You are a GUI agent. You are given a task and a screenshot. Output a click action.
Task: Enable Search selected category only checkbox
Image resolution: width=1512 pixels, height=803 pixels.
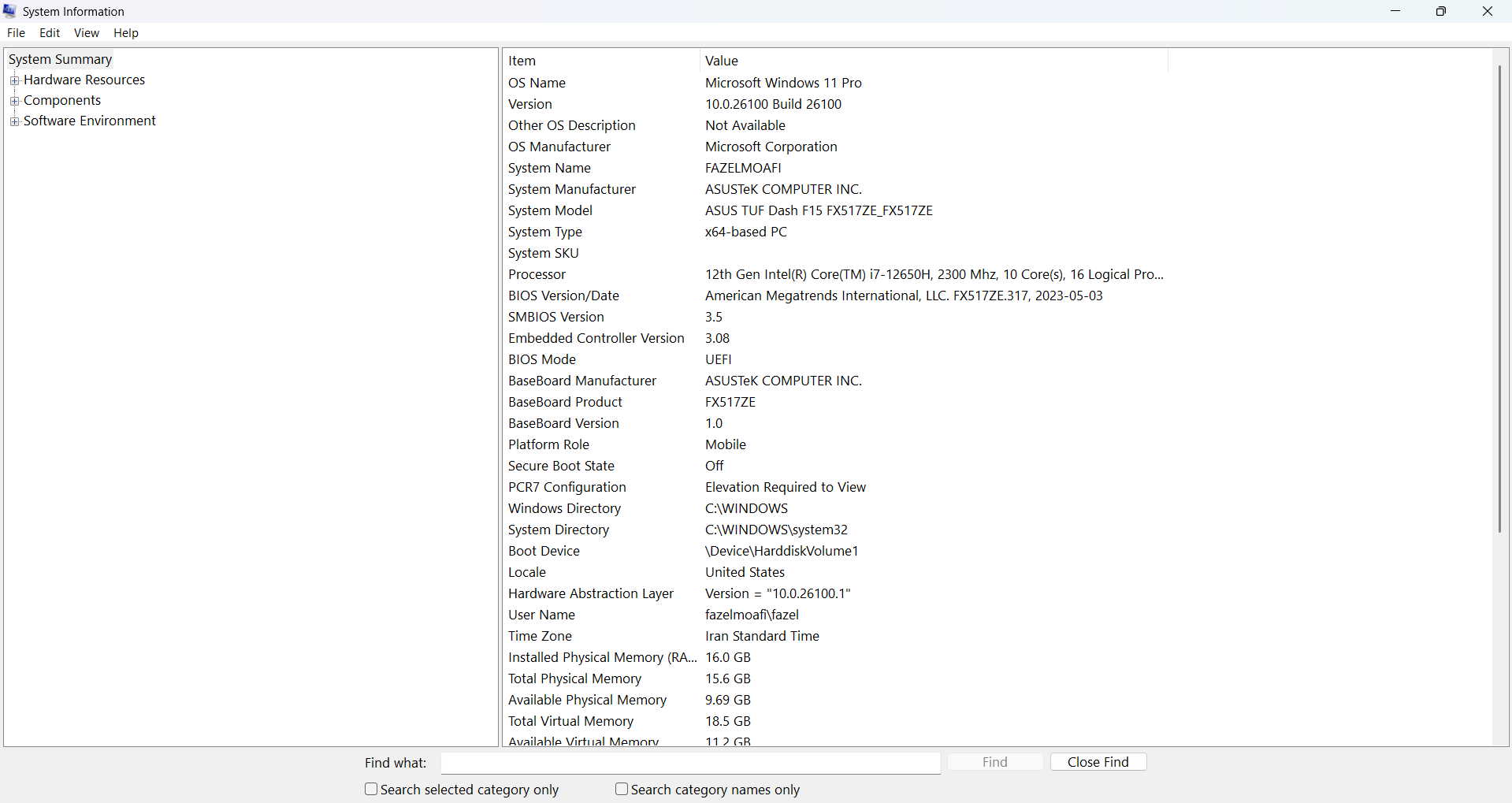[371, 789]
